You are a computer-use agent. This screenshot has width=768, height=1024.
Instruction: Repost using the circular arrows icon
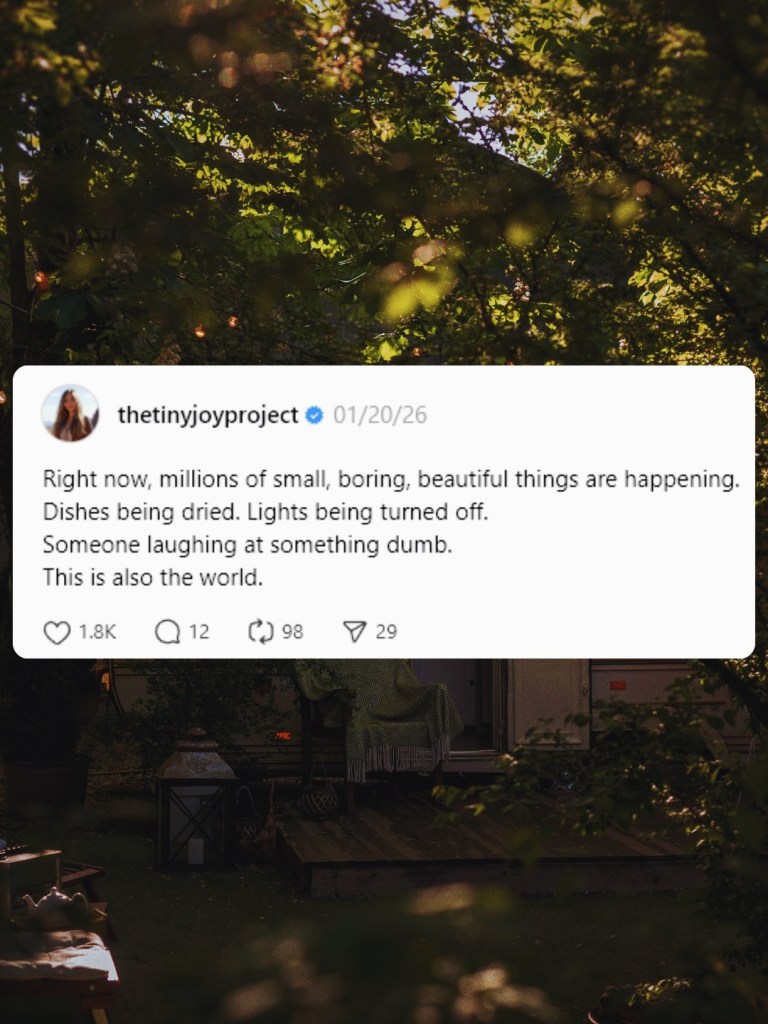tap(261, 632)
